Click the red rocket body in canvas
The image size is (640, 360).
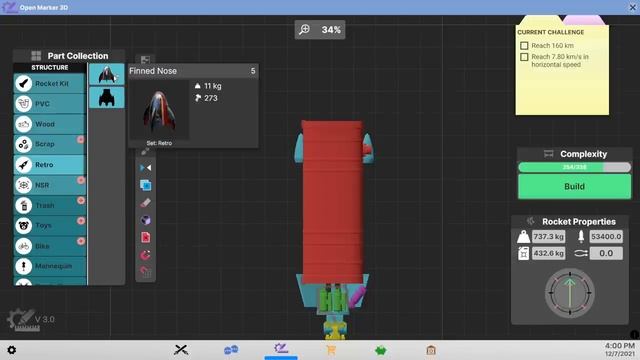point(332,202)
